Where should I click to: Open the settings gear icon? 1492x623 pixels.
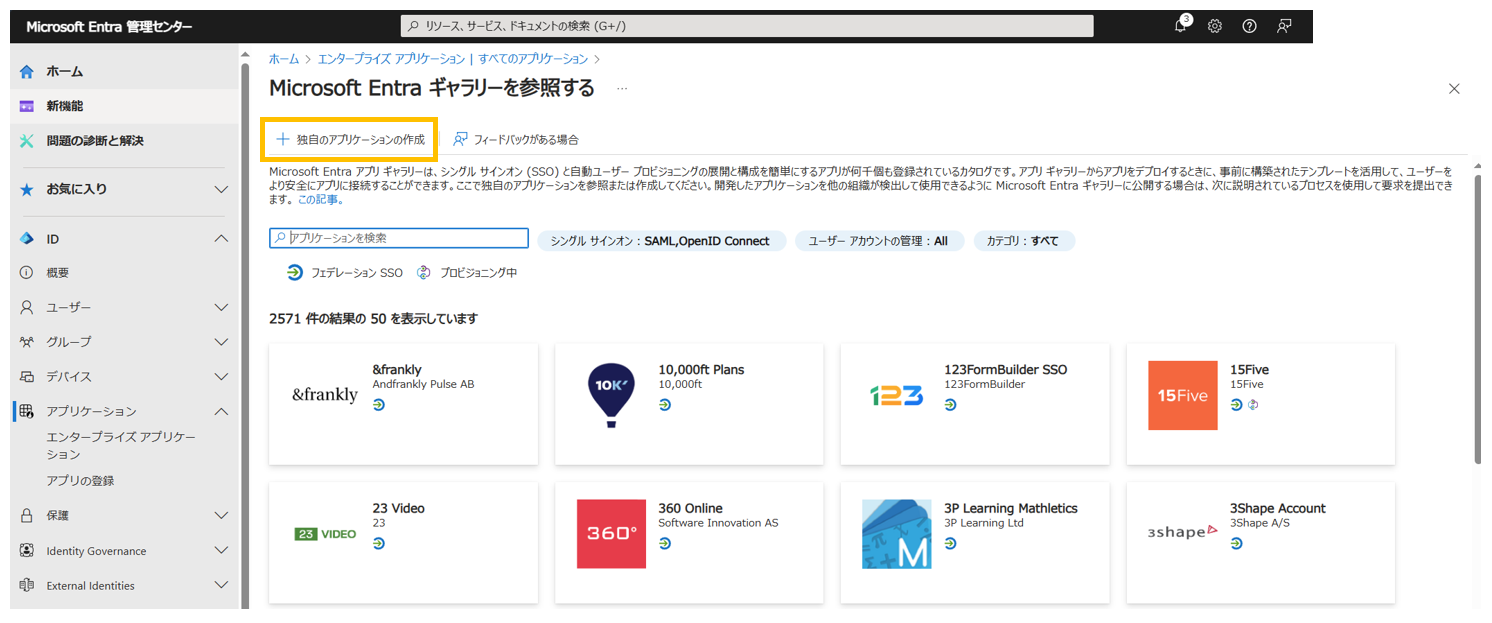pyautogui.click(x=1215, y=27)
